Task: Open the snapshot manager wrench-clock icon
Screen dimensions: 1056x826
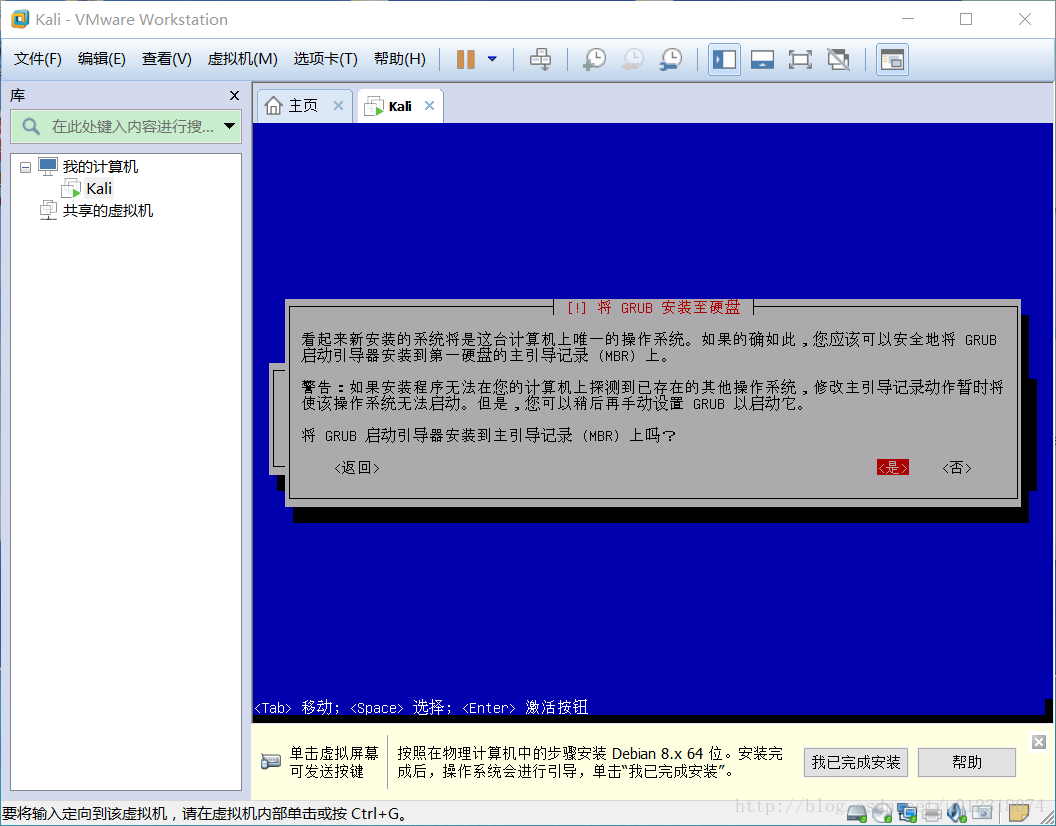Action: click(x=671, y=59)
